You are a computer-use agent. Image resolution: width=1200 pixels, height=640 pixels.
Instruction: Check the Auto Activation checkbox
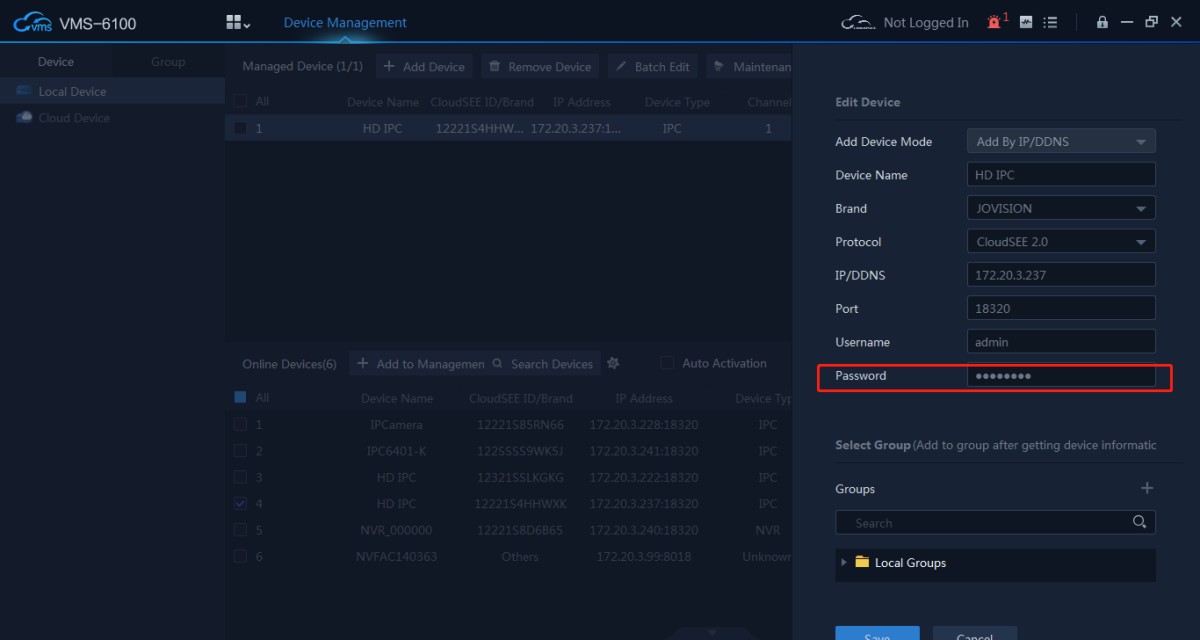667,363
